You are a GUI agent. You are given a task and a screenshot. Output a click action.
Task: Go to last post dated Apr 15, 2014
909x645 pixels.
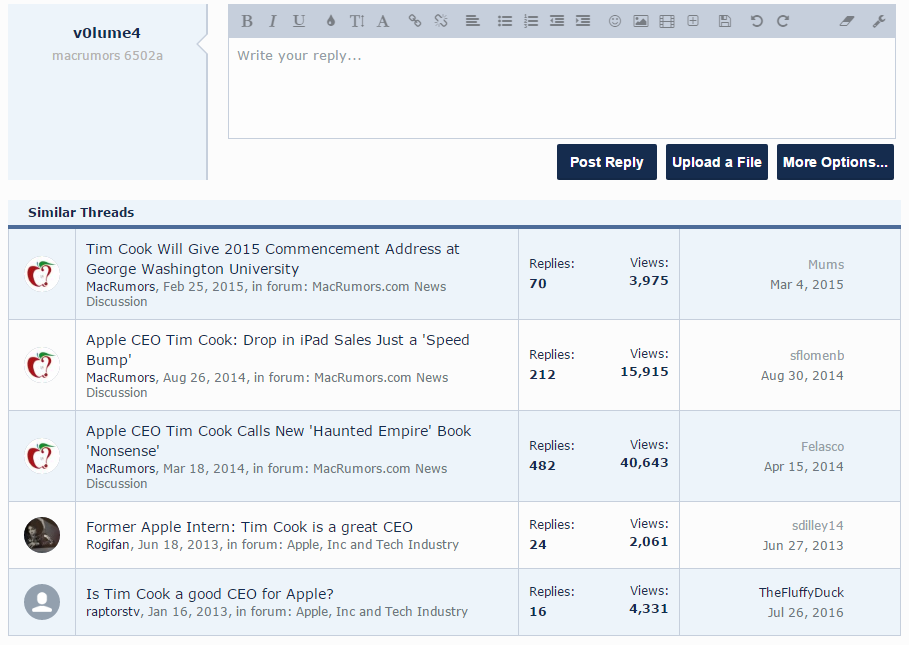tap(803, 467)
